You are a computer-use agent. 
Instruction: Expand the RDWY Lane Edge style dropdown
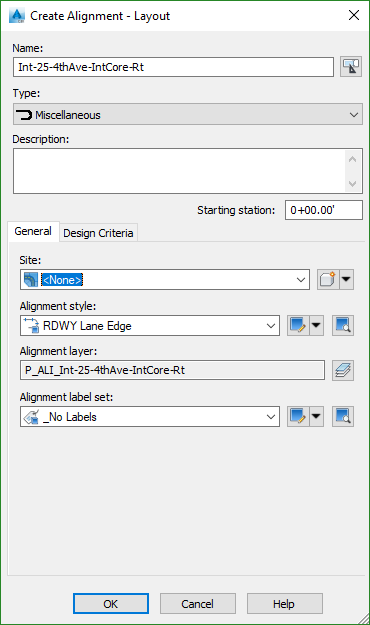tap(150, 326)
